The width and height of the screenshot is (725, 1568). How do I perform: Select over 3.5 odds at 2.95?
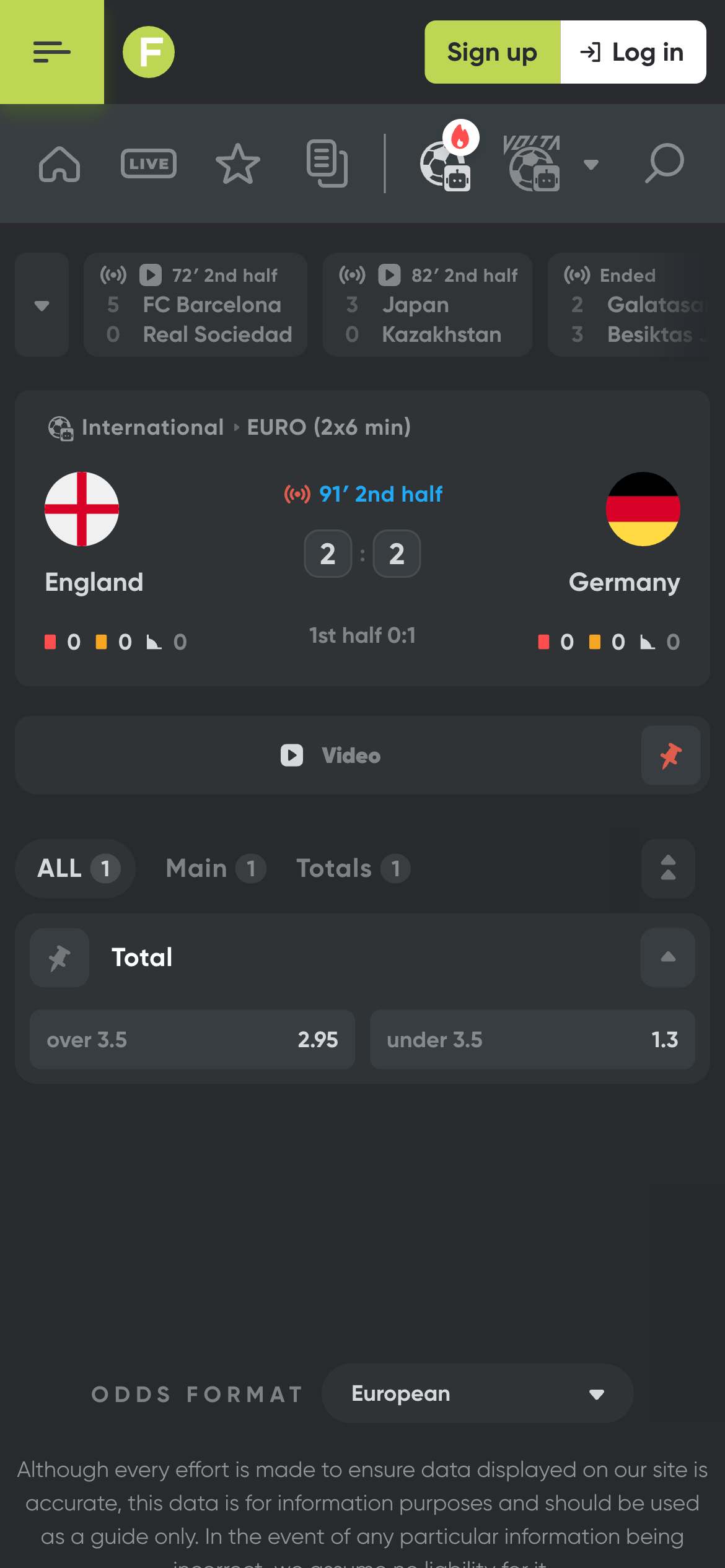point(192,1040)
